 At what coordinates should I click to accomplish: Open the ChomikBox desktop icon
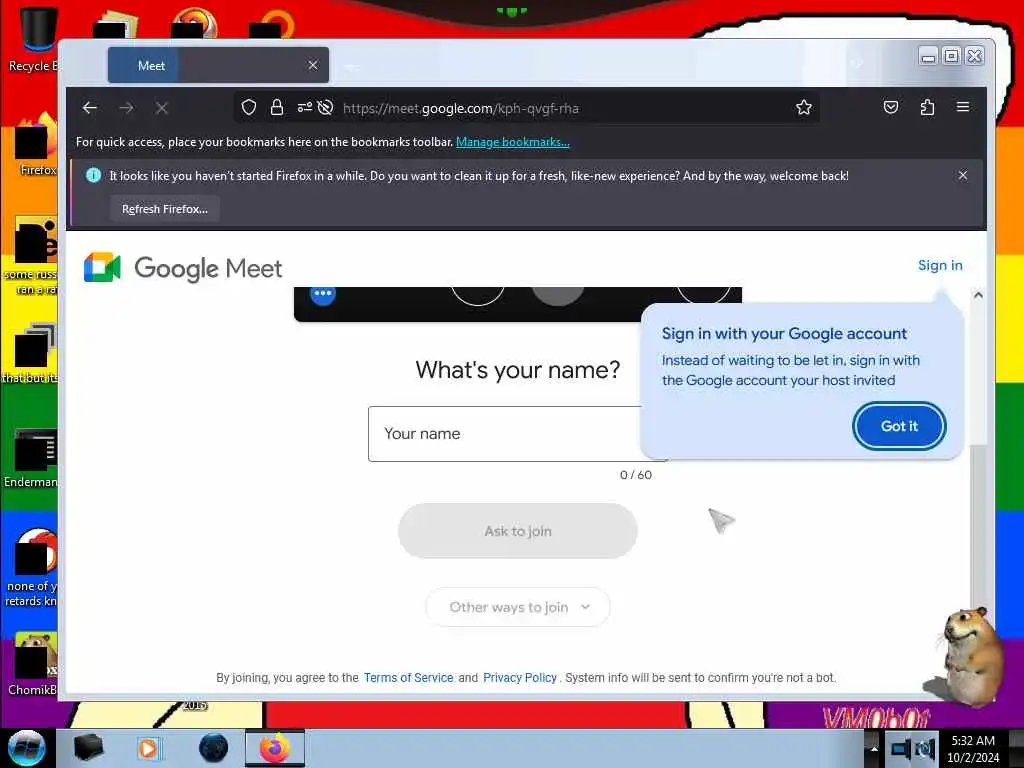[33, 664]
